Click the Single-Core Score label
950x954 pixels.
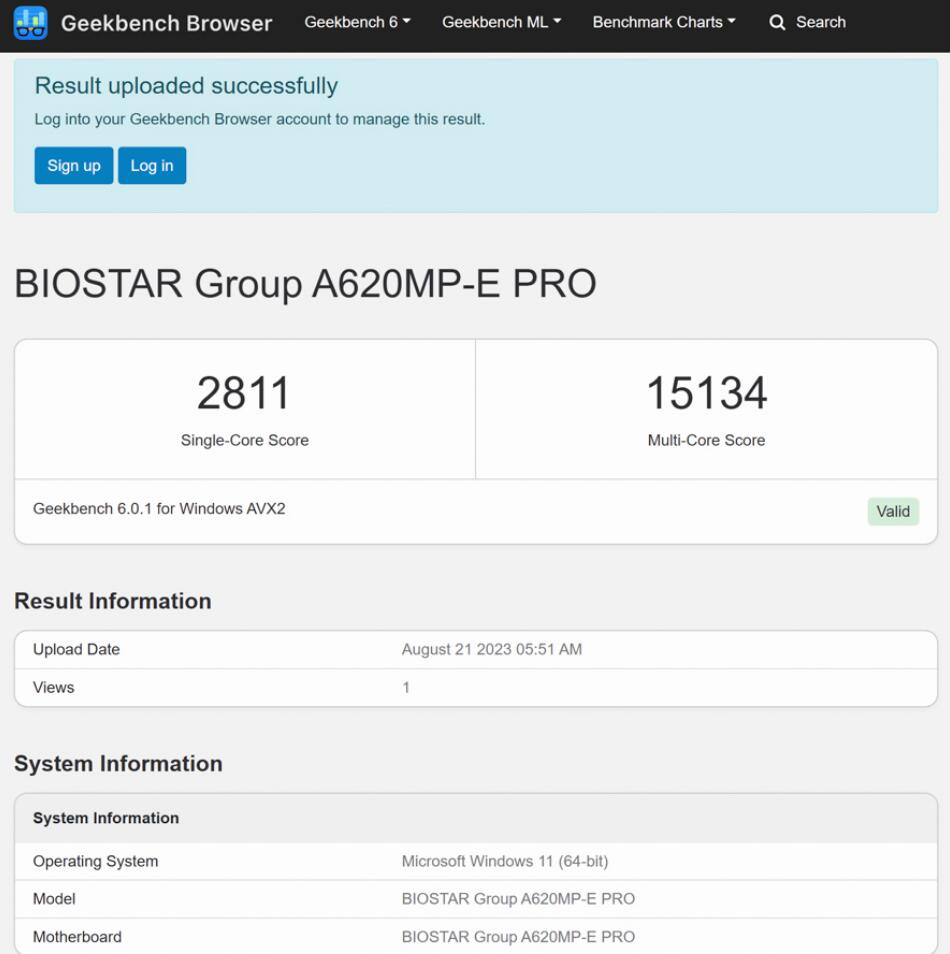coord(245,440)
